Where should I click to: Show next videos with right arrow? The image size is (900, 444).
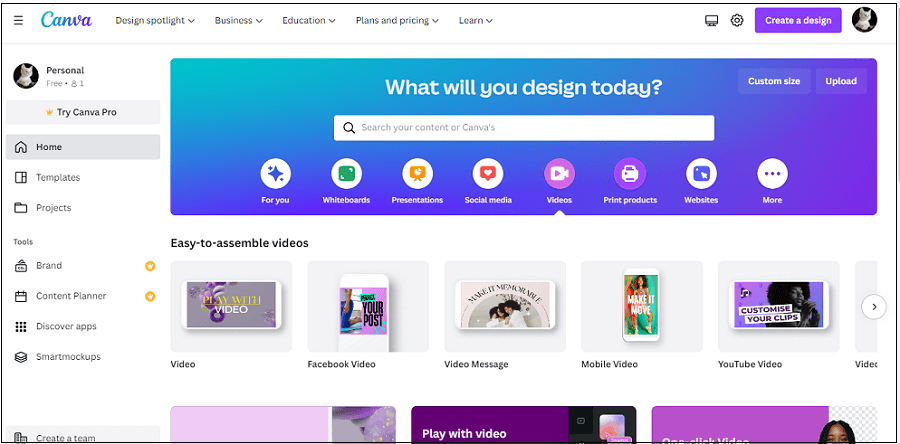[x=874, y=307]
